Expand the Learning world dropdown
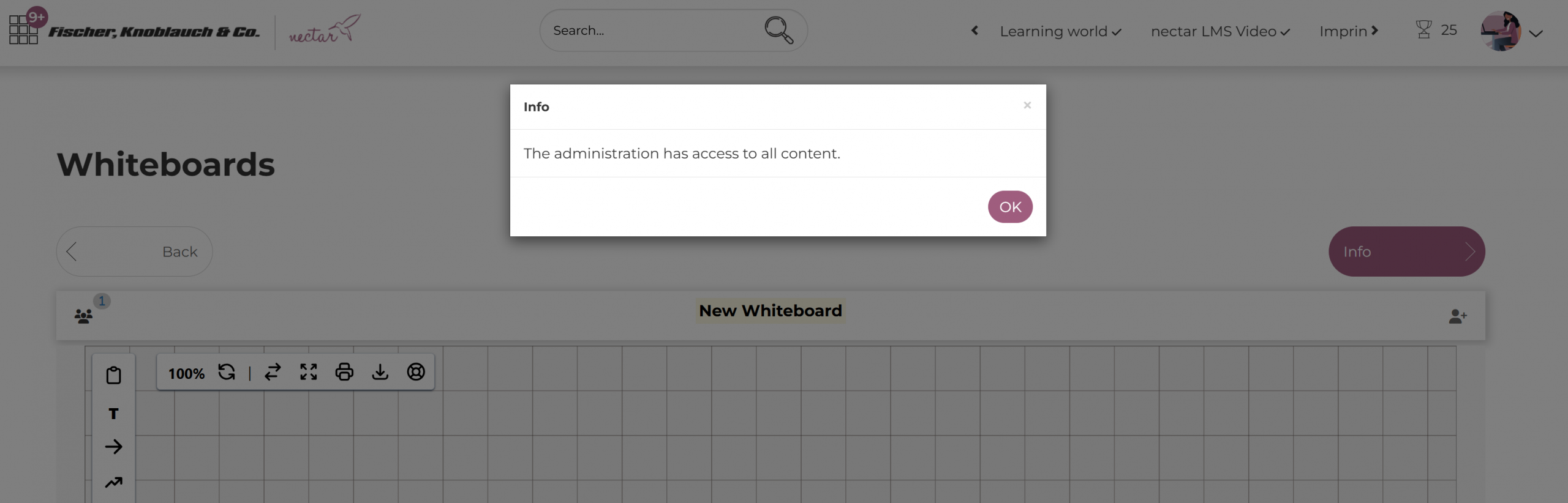The image size is (1568, 503). [x=1060, y=31]
